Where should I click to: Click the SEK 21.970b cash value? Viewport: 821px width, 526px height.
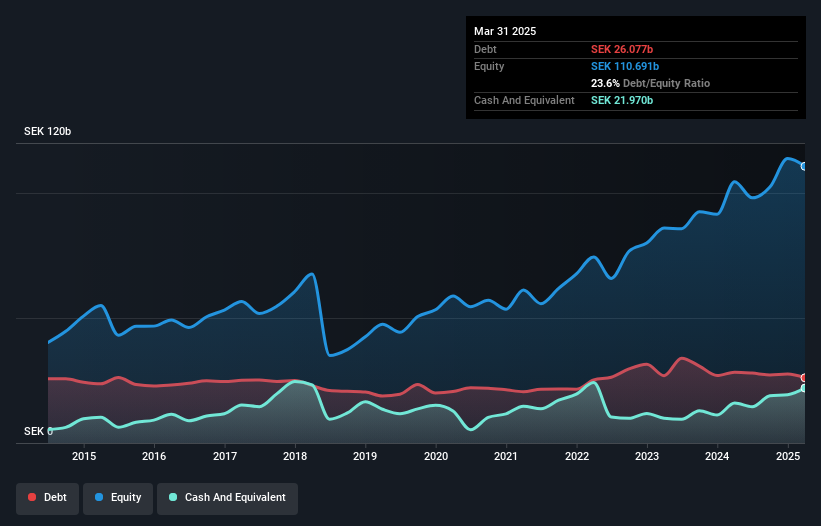coord(622,100)
